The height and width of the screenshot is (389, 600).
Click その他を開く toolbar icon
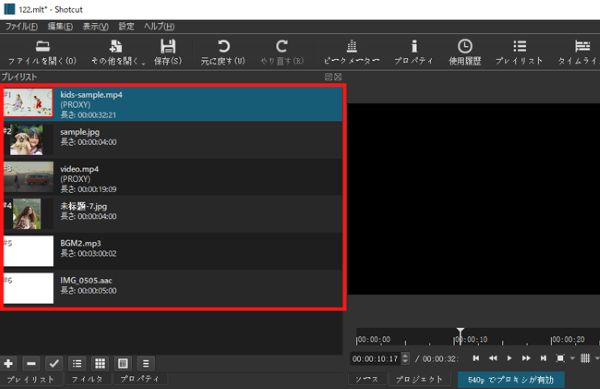click(x=117, y=52)
